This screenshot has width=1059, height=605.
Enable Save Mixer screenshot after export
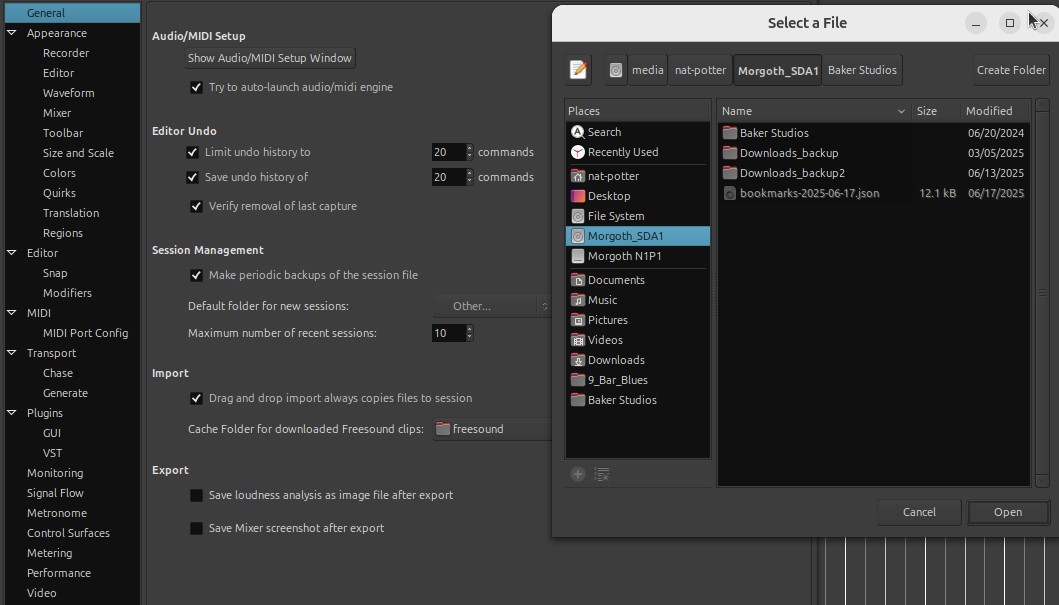coord(196,528)
